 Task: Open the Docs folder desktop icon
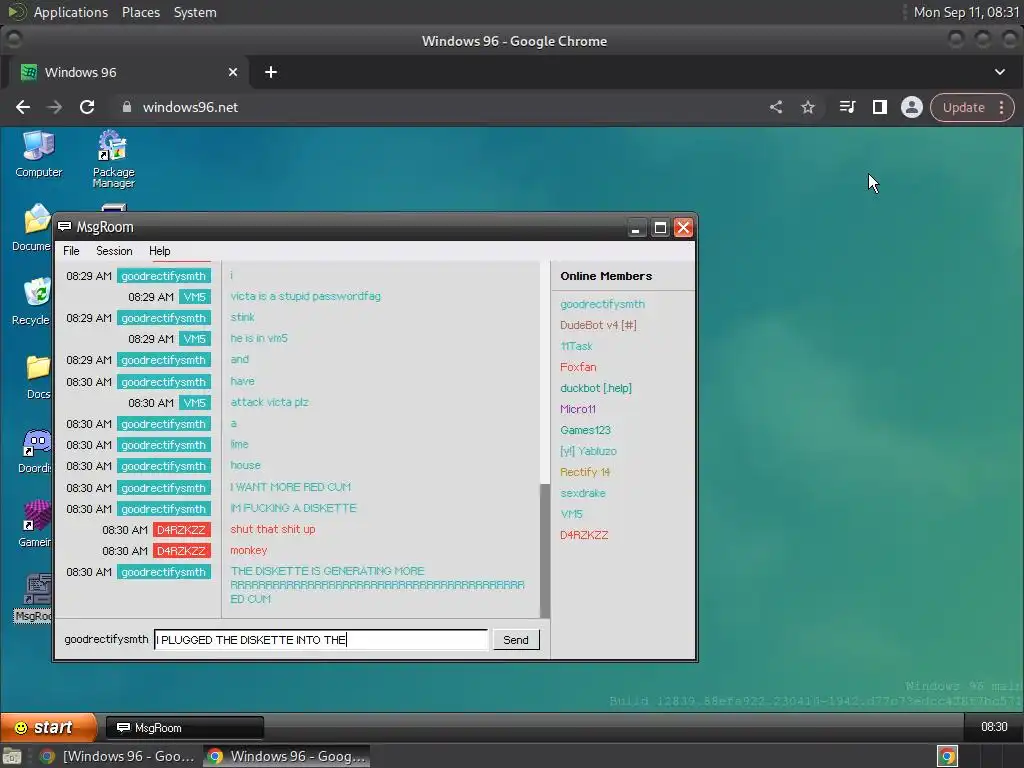[x=38, y=376]
